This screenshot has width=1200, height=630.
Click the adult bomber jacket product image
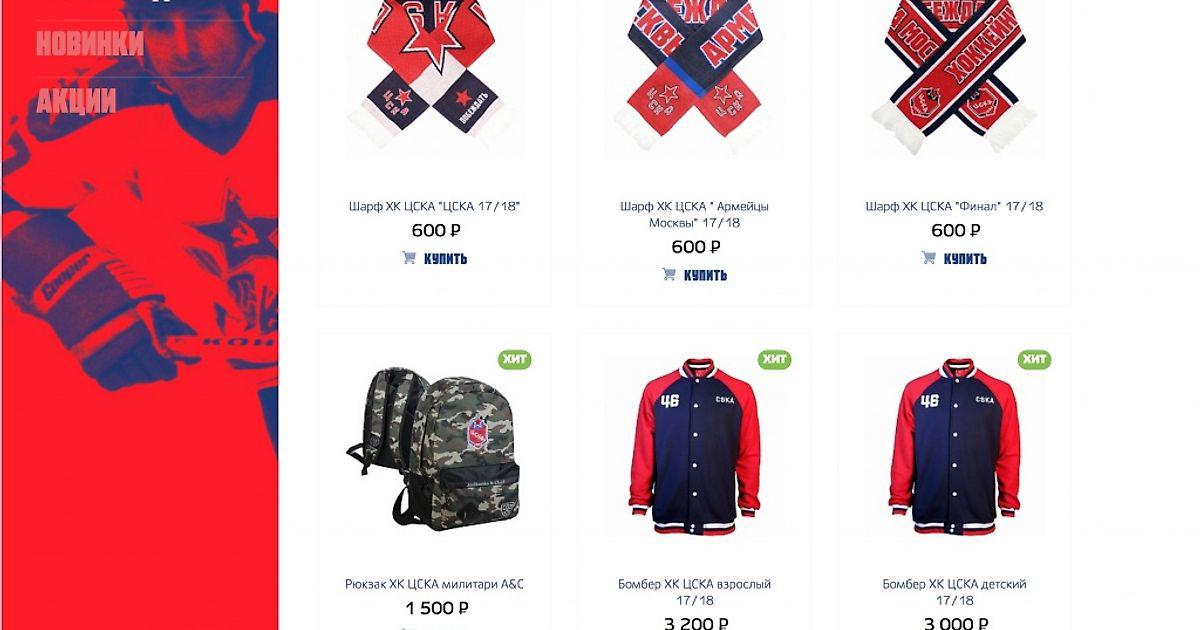[x=695, y=447]
